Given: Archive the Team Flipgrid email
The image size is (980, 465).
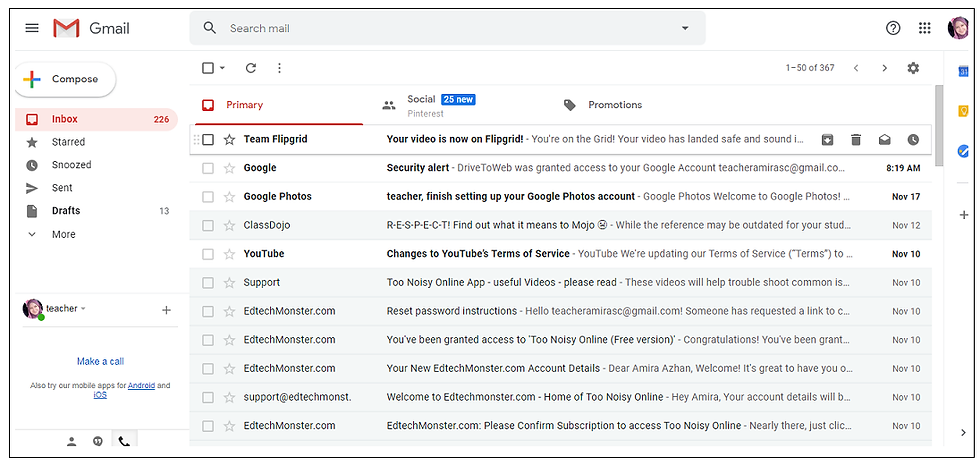Looking at the screenshot, I should tap(827, 139).
